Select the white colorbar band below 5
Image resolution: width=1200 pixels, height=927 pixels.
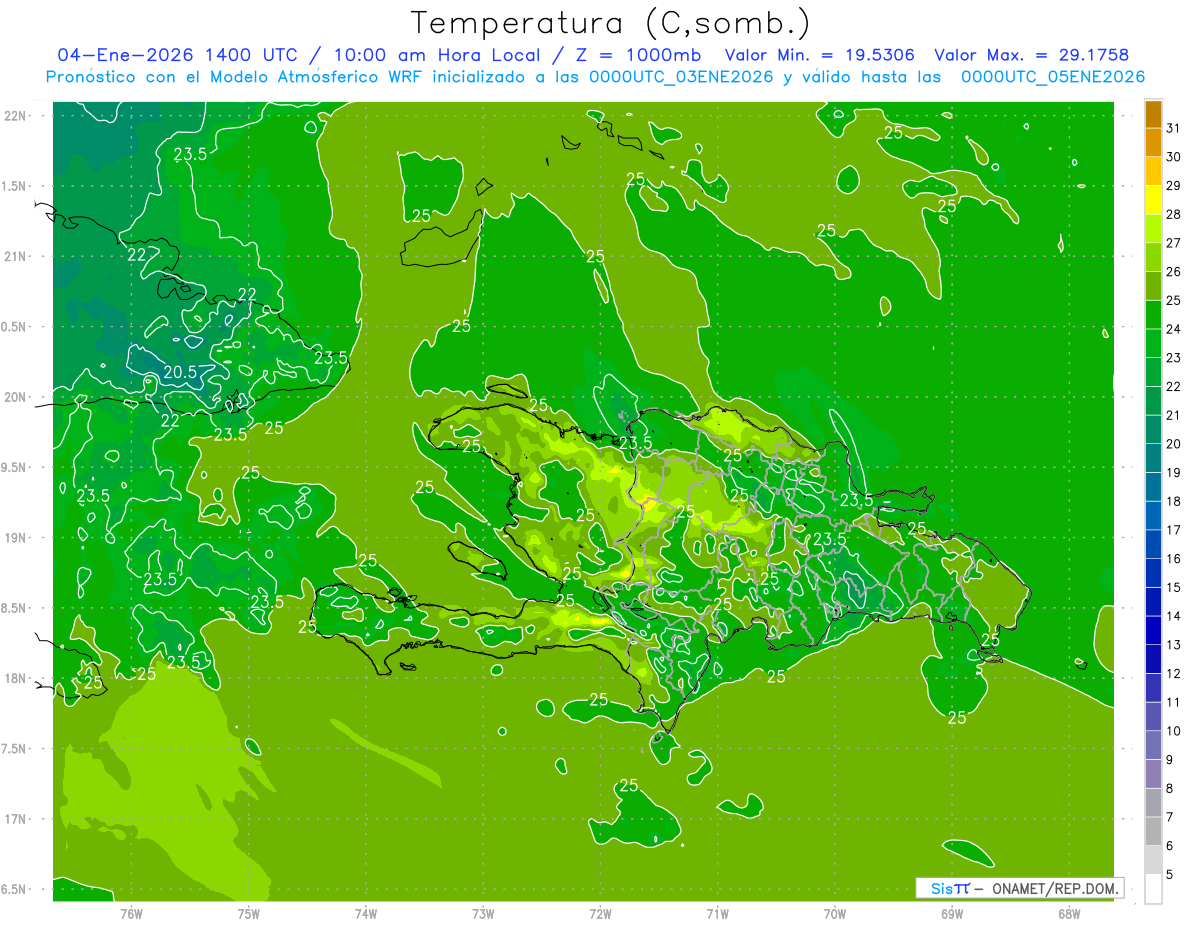coord(1153,889)
